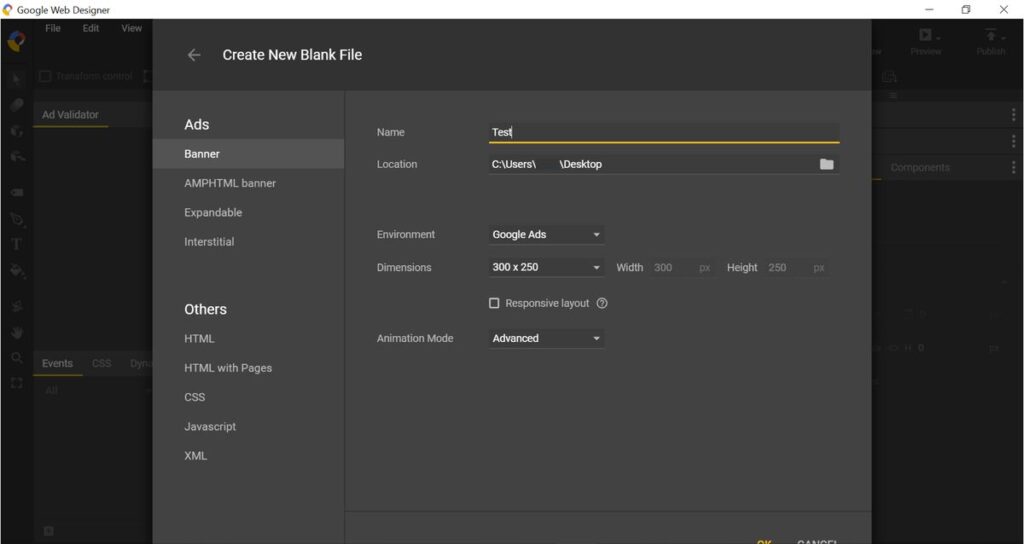Toggle the Transform control checkbox
The height and width of the screenshot is (544, 1024).
pyautogui.click(x=45, y=76)
